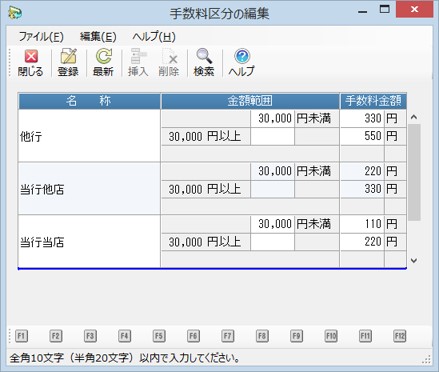Viewport: 439px width, 372px height.
Task: Click the application icon in the title bar
Action: pyautogui.click(x=15, y=13)
